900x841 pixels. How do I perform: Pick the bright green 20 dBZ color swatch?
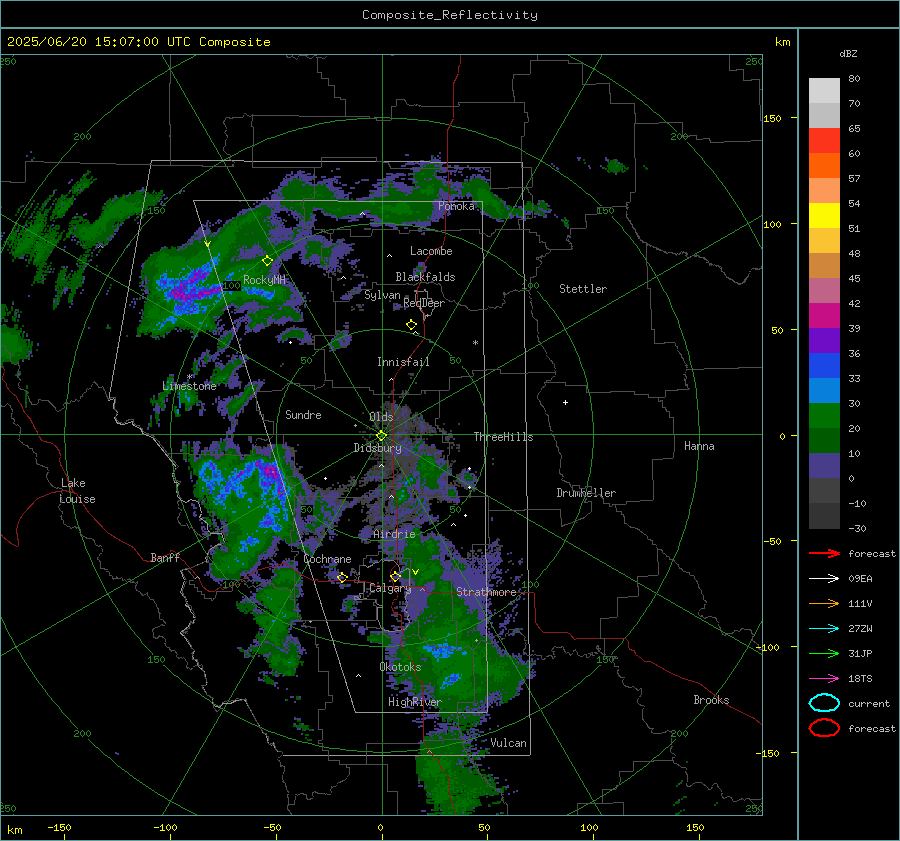point(824,416)
